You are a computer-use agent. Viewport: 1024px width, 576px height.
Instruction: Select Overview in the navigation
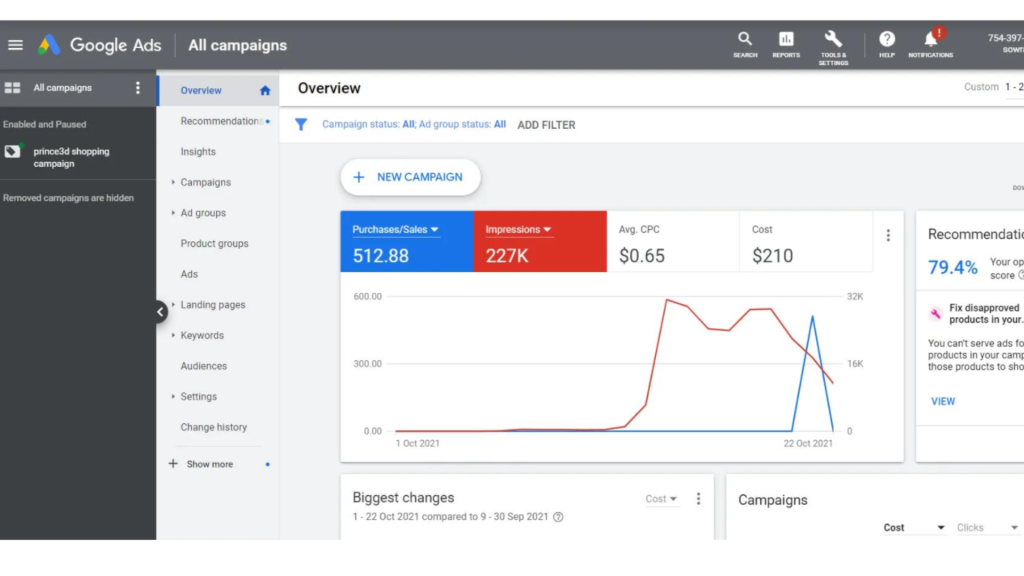tap(201, 91)
